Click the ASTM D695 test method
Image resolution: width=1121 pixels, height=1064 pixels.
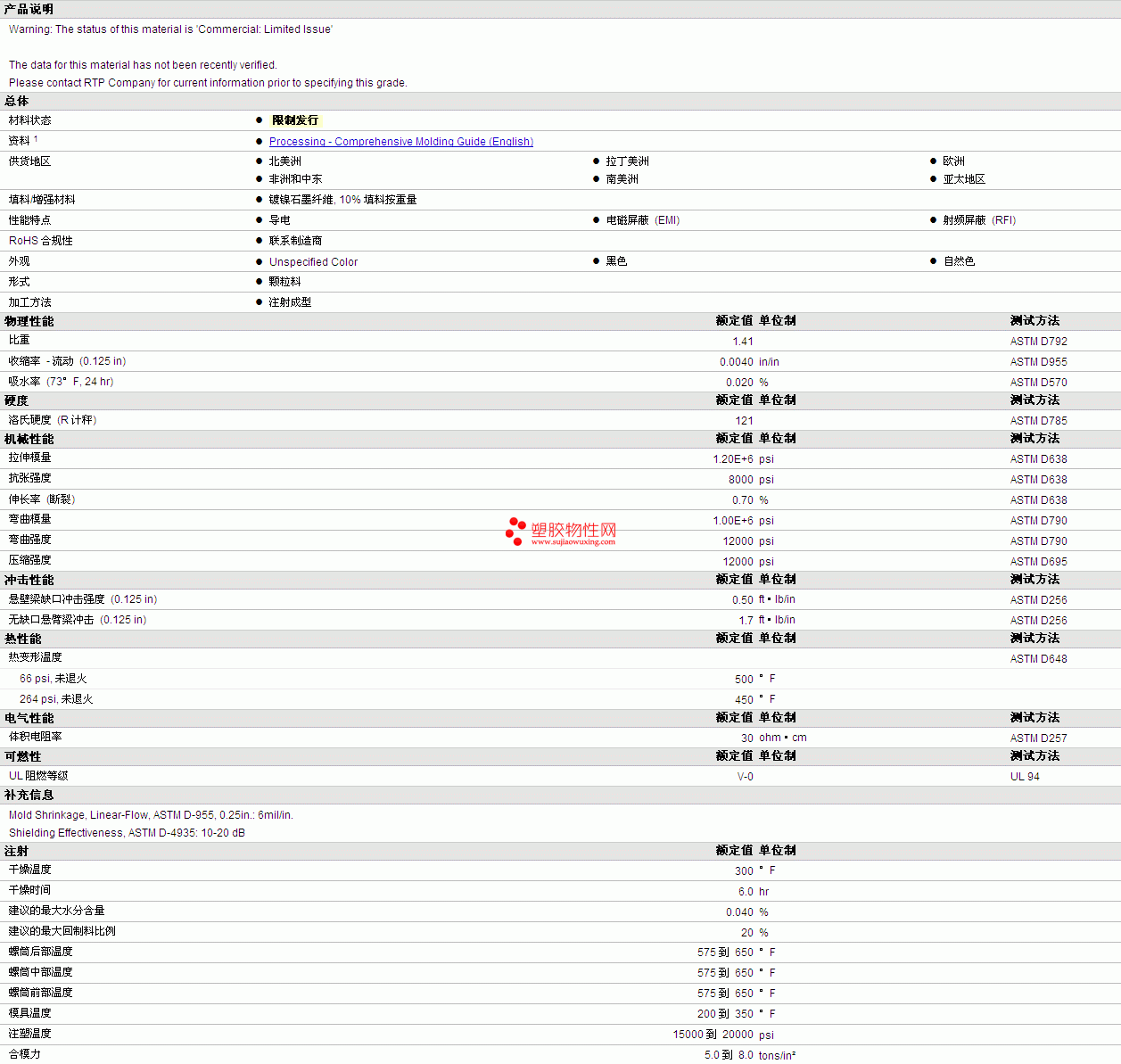tap(1039, 562)
